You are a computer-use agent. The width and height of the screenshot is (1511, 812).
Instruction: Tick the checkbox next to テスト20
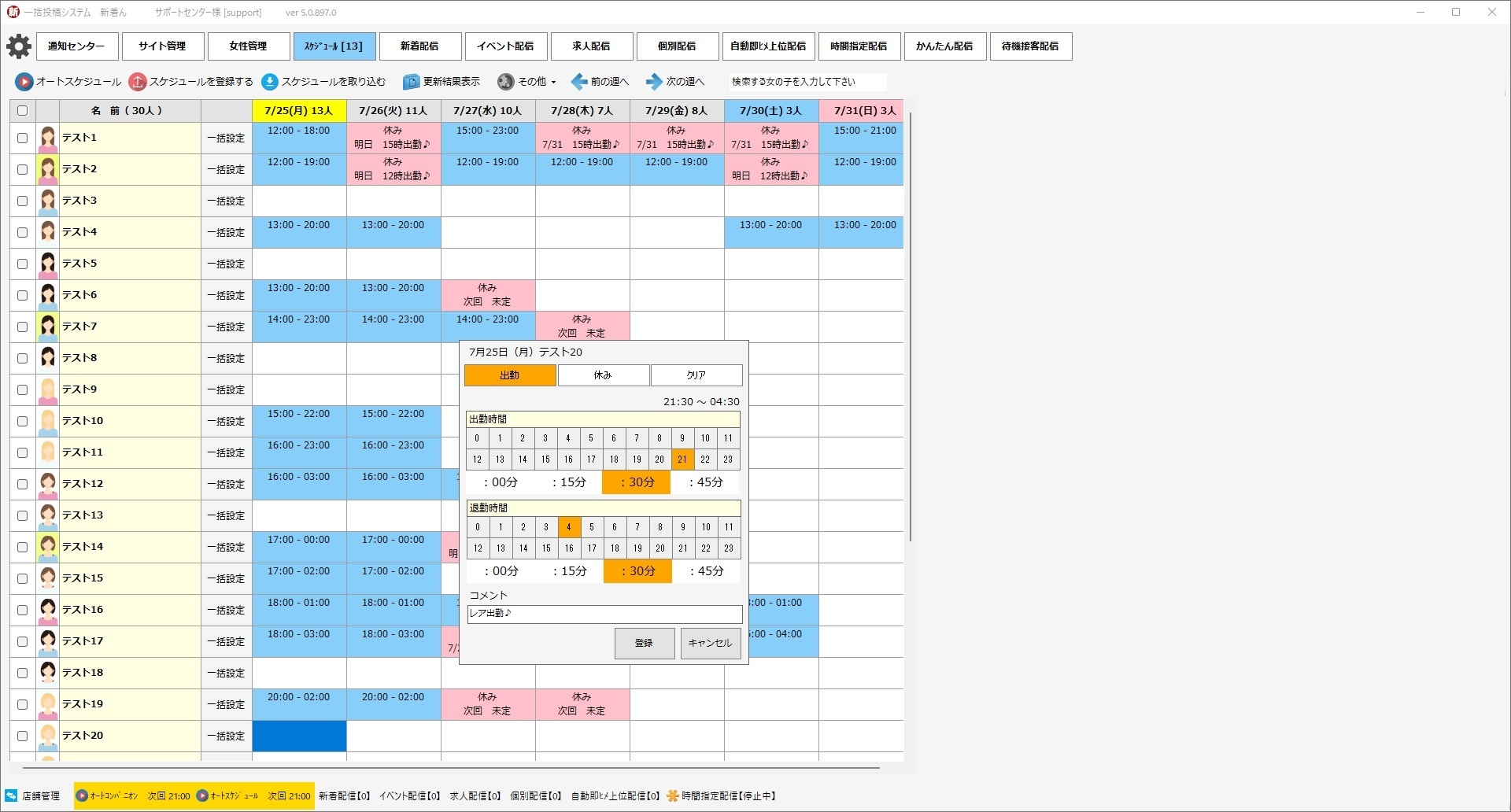pyautogui.click(x=22, y=736)
